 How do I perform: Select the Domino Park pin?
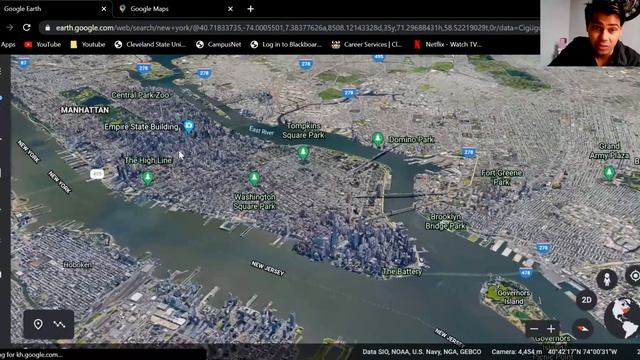click(x=378, y=139)
